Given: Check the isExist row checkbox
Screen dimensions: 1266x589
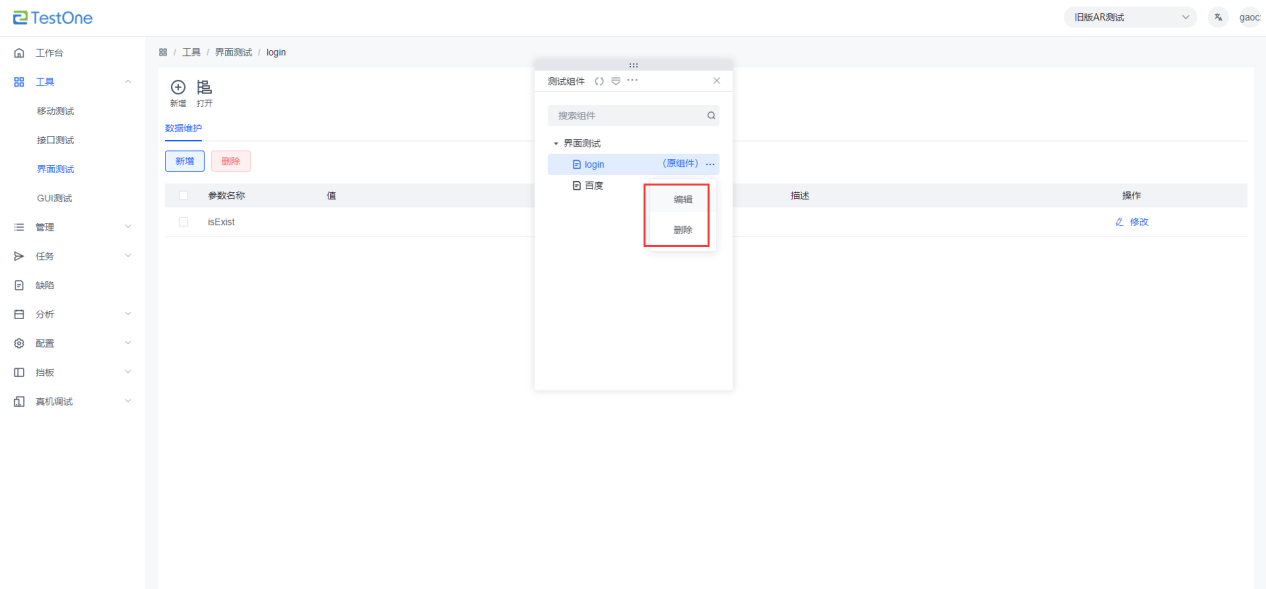Looking at the screenshot, I should pos(183,222).
